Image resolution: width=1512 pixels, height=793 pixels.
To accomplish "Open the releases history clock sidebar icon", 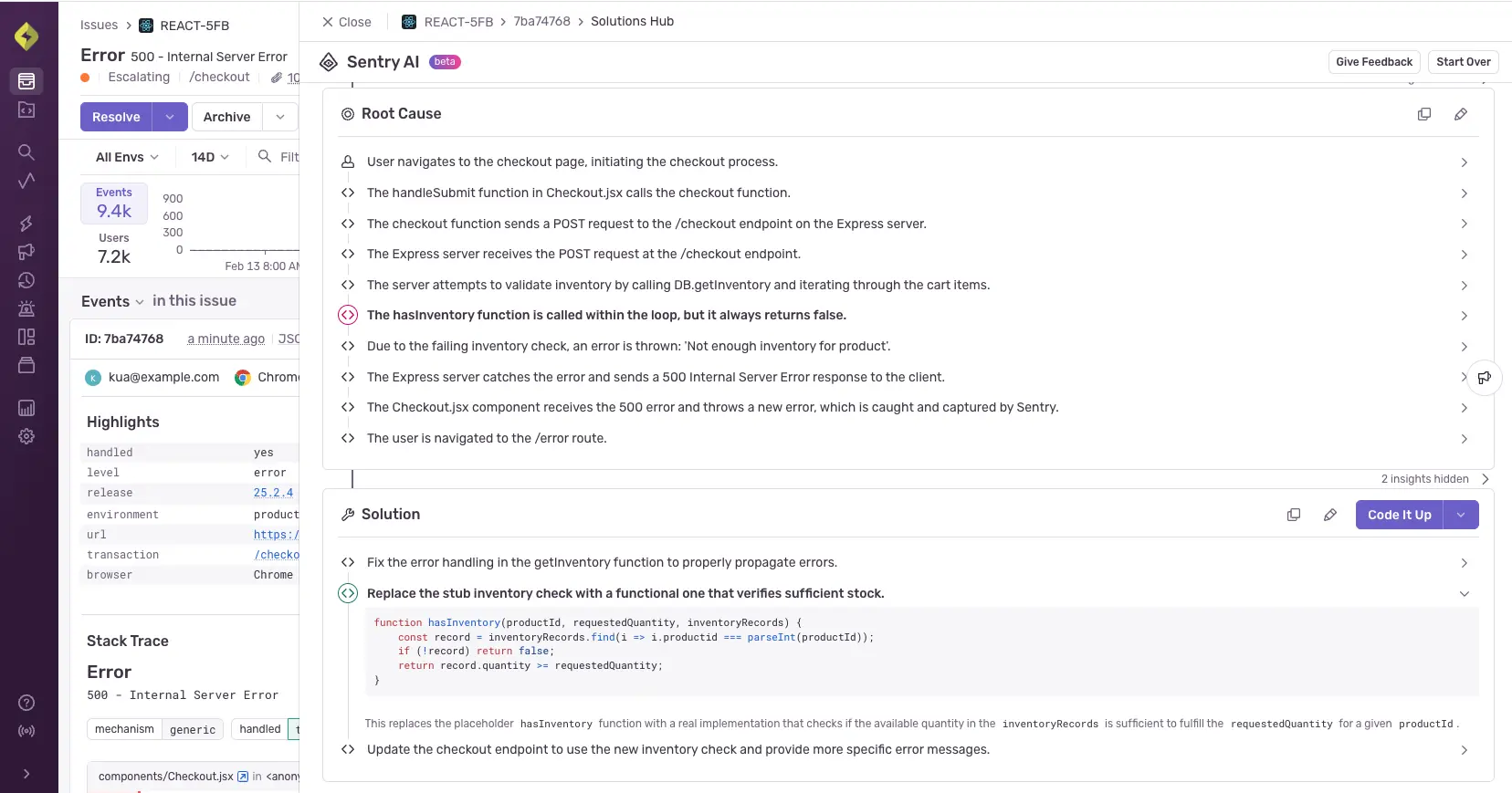I will [x=26, y=281].
